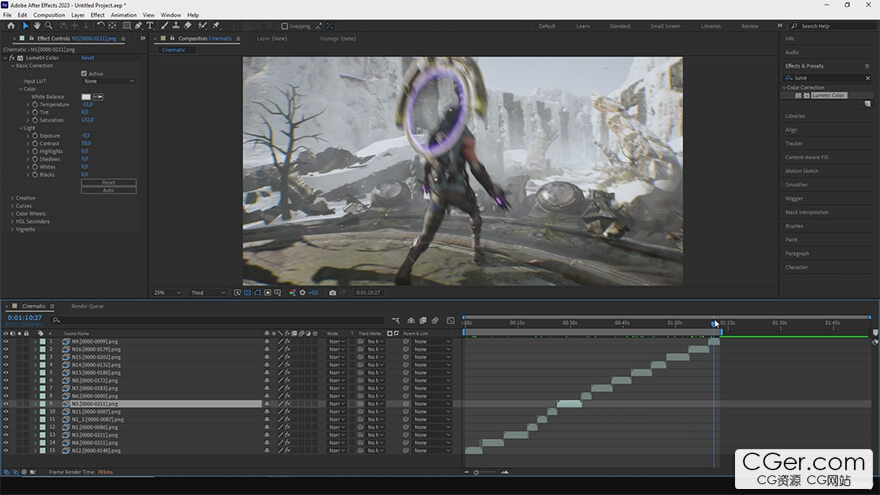Open the Motion Sketch panel
This screenshot has width=880, height=495.
[801, 171]
